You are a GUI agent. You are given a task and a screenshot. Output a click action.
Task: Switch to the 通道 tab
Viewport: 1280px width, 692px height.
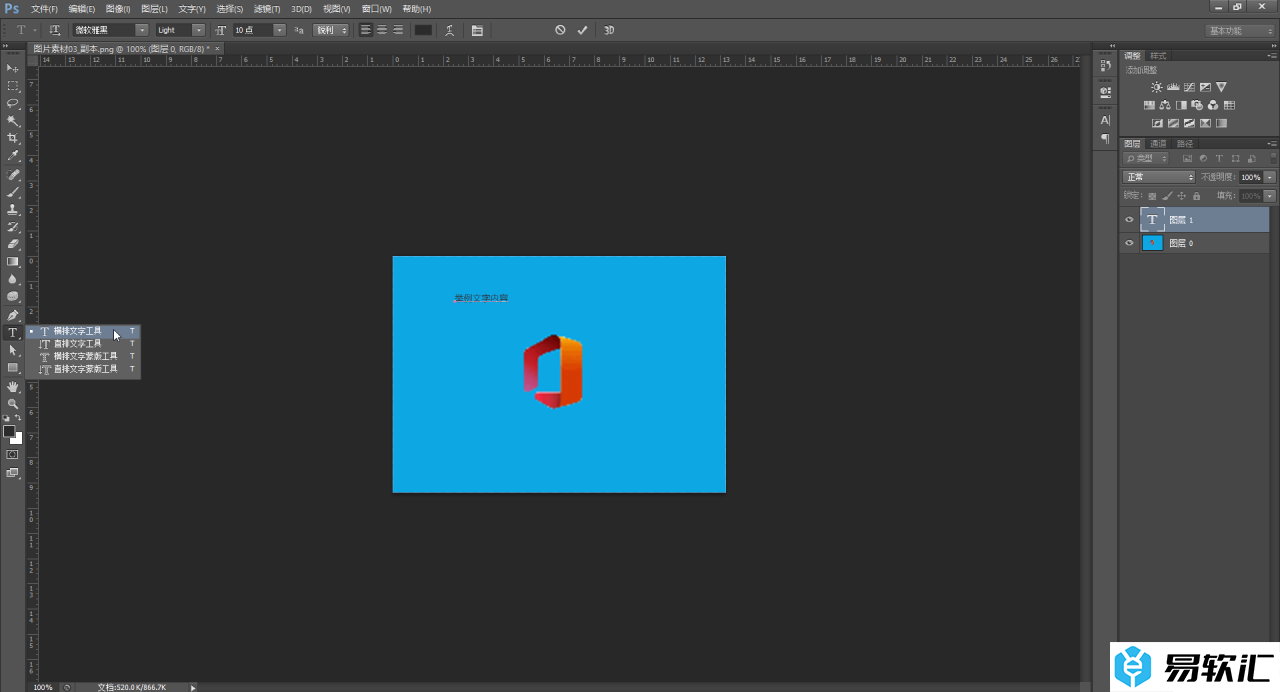pyautogui.click(x=1158, y=143)
